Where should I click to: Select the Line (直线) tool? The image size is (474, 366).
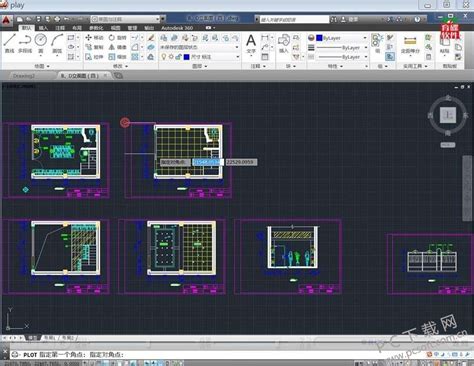point(10,43)
